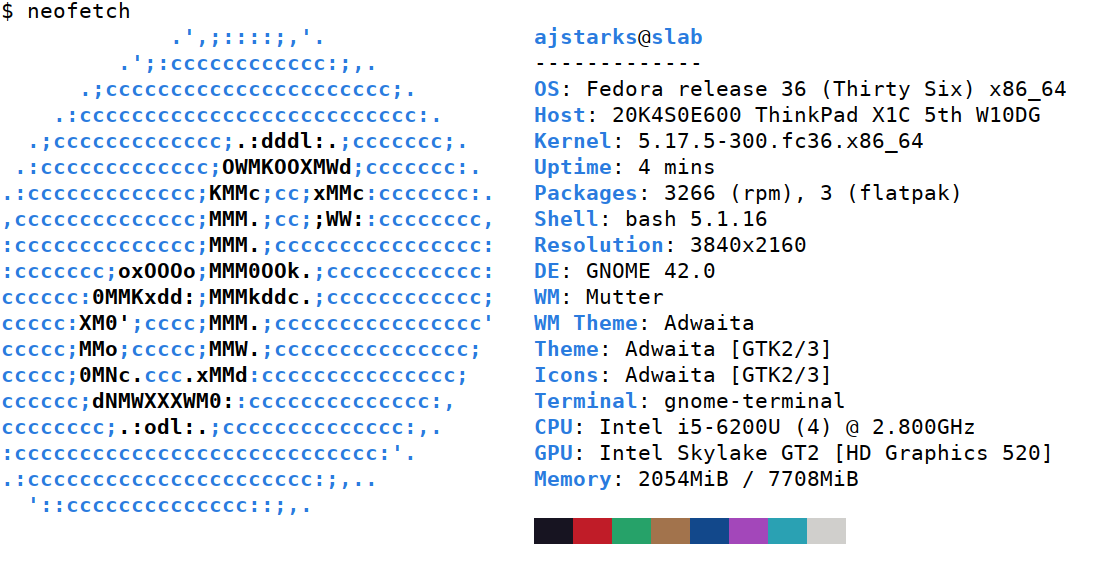The width and height of the screenshot is (1100, 575).
Task: Click the 'CPU' label
Action: coord(553,426)
